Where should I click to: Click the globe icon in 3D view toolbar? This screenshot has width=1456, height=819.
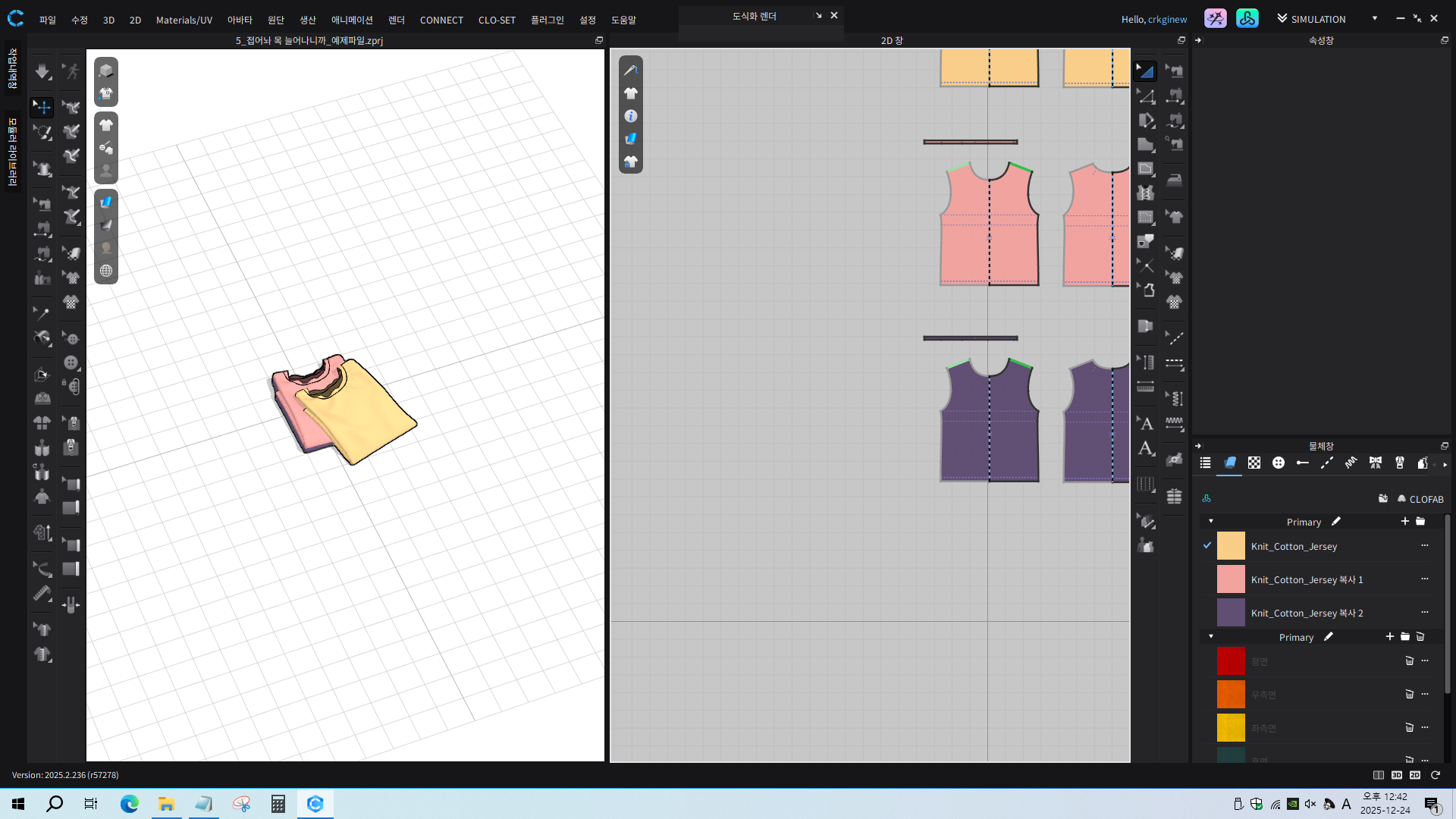pos(106,271)
